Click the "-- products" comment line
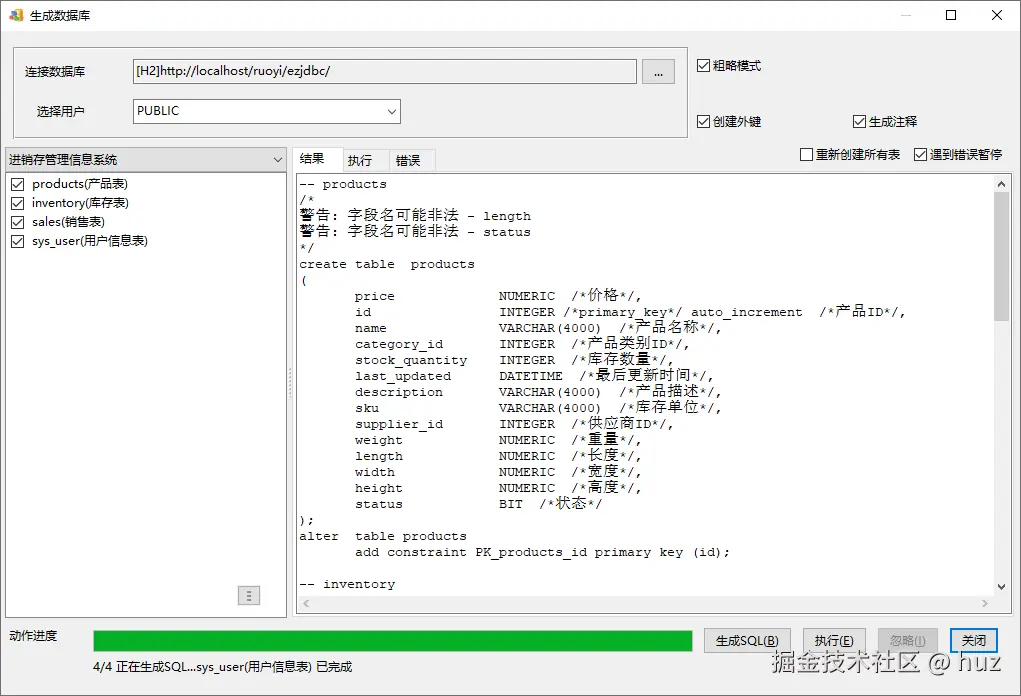 343,184
